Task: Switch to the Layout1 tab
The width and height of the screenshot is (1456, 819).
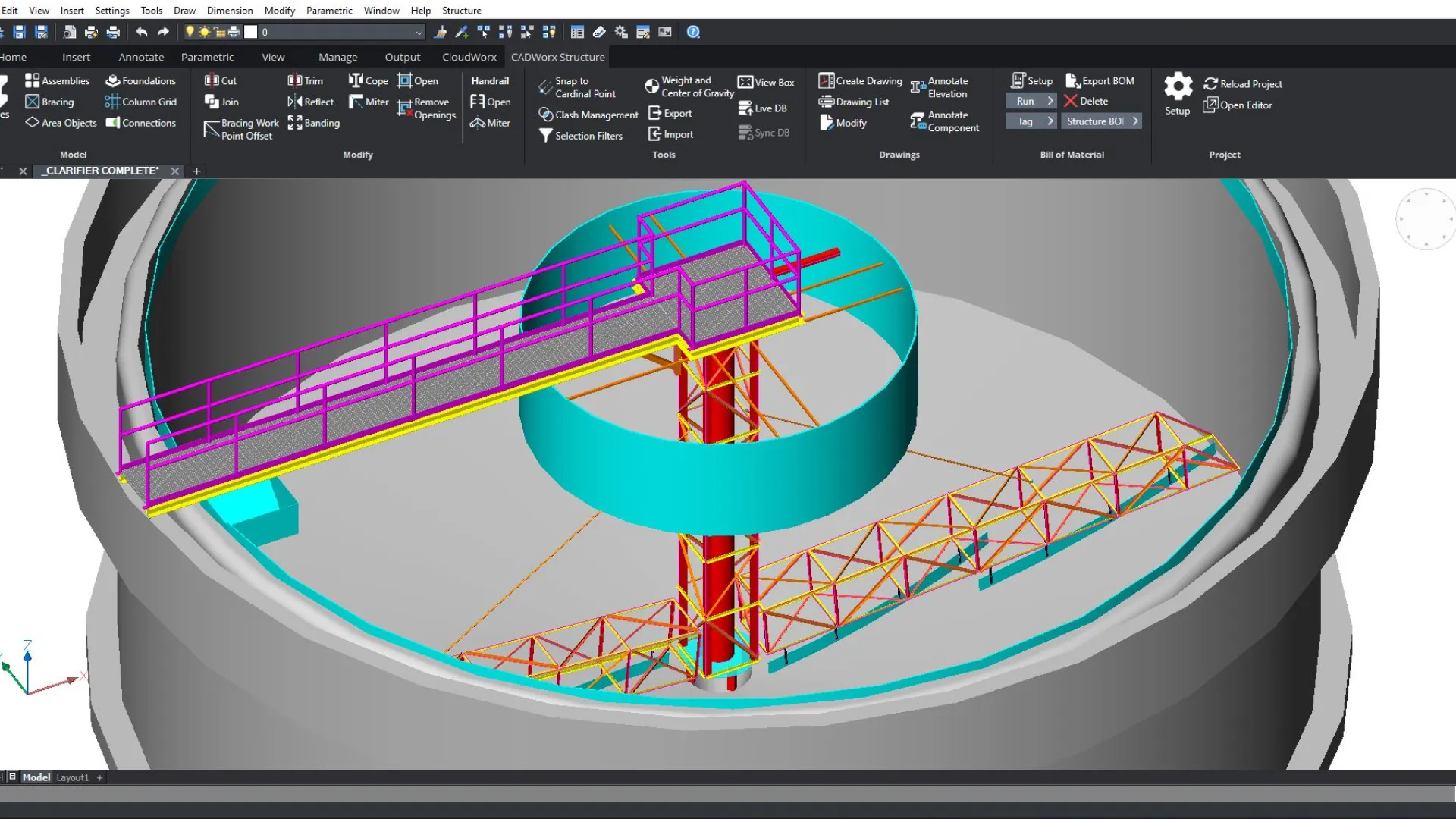Action: [73, 777]
